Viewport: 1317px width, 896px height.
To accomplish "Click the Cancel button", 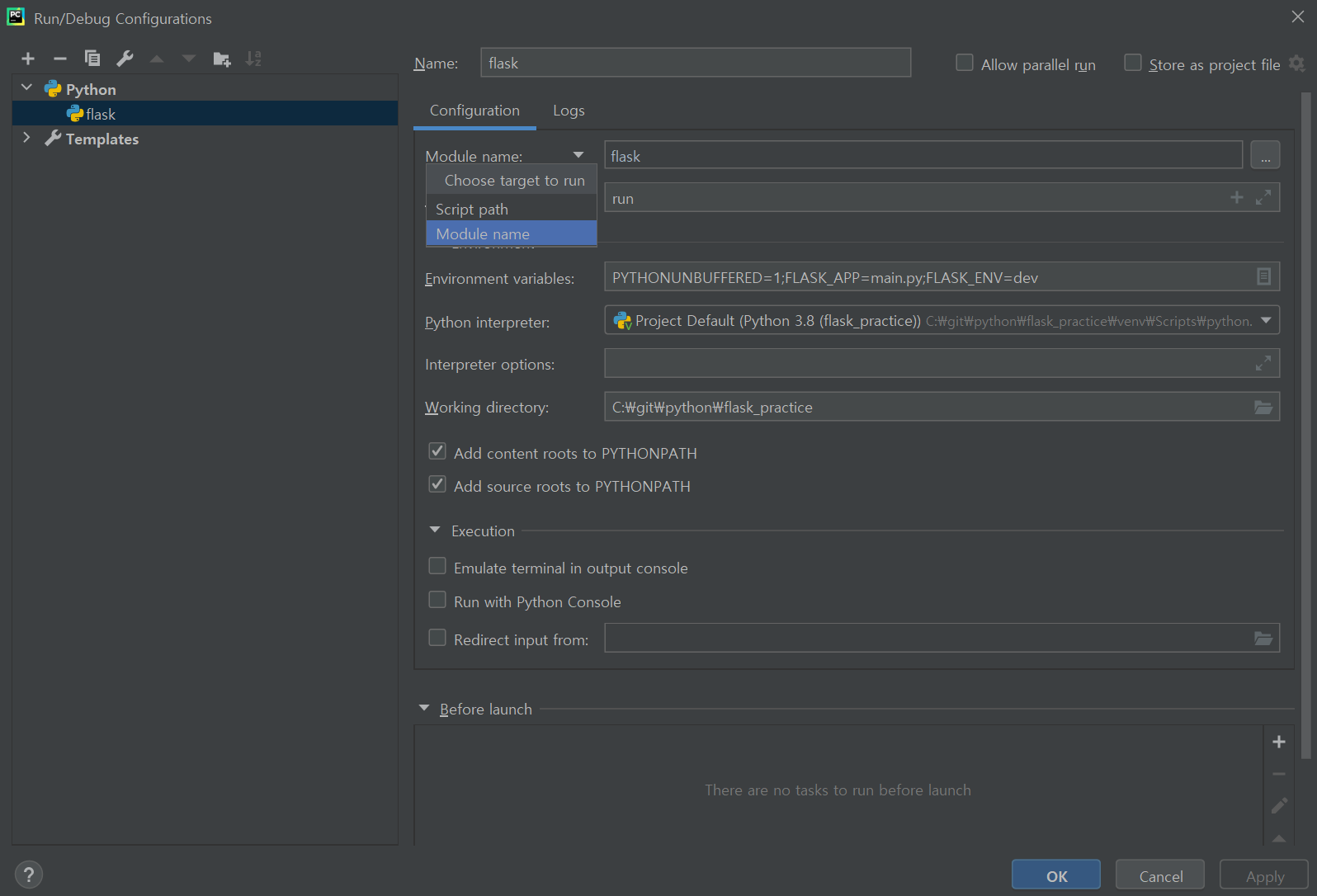I will (x=1160, y=875).
